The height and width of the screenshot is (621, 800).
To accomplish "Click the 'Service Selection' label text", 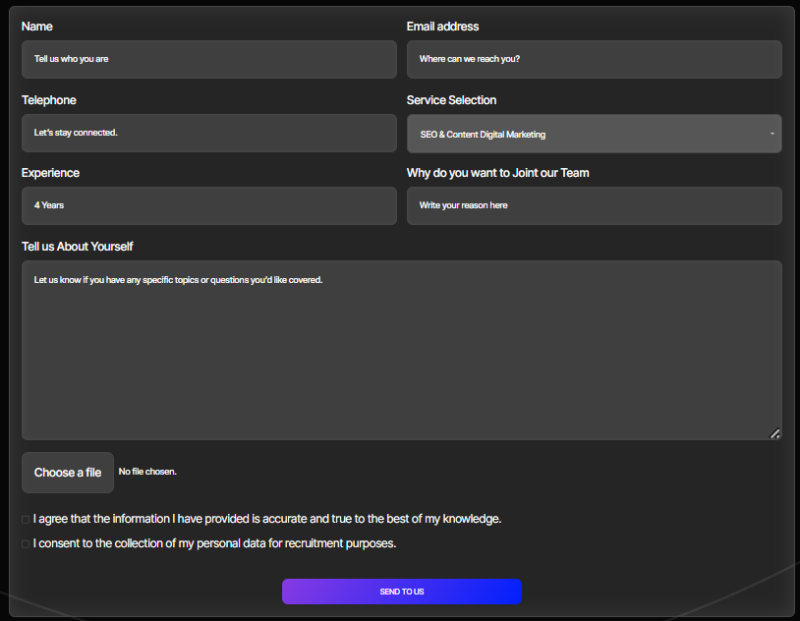I will (451, 100).
